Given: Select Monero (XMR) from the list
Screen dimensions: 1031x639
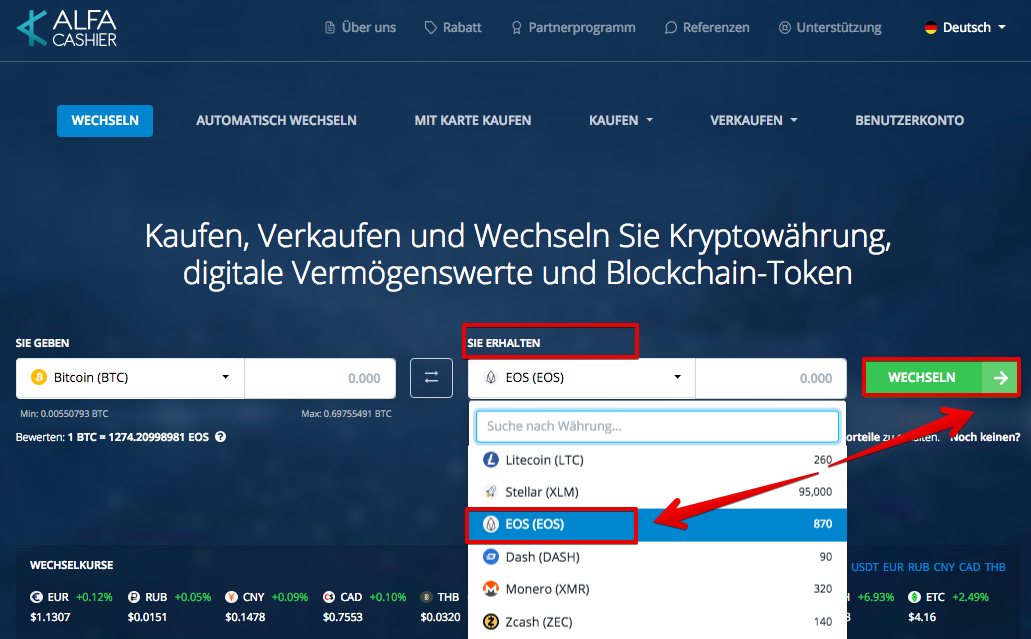Looking at the screenshot, I should (x=658, y=589).
